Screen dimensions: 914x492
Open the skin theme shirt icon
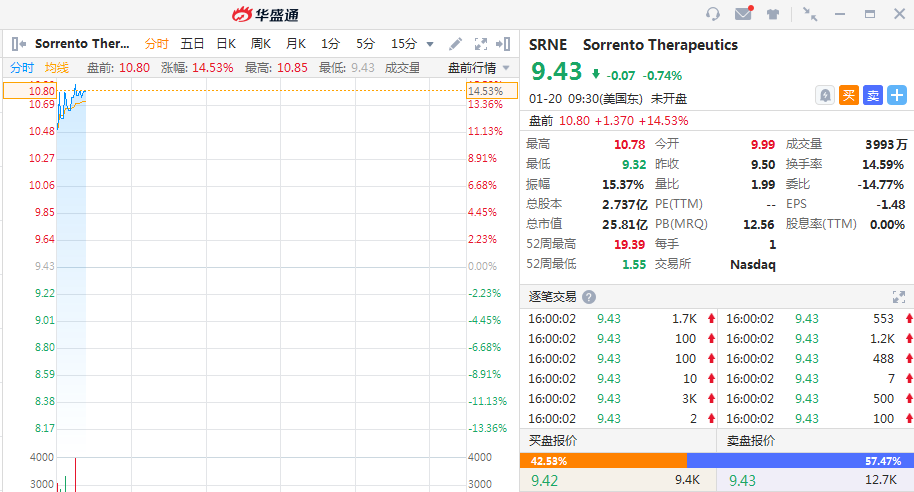(x=773, y=14)
